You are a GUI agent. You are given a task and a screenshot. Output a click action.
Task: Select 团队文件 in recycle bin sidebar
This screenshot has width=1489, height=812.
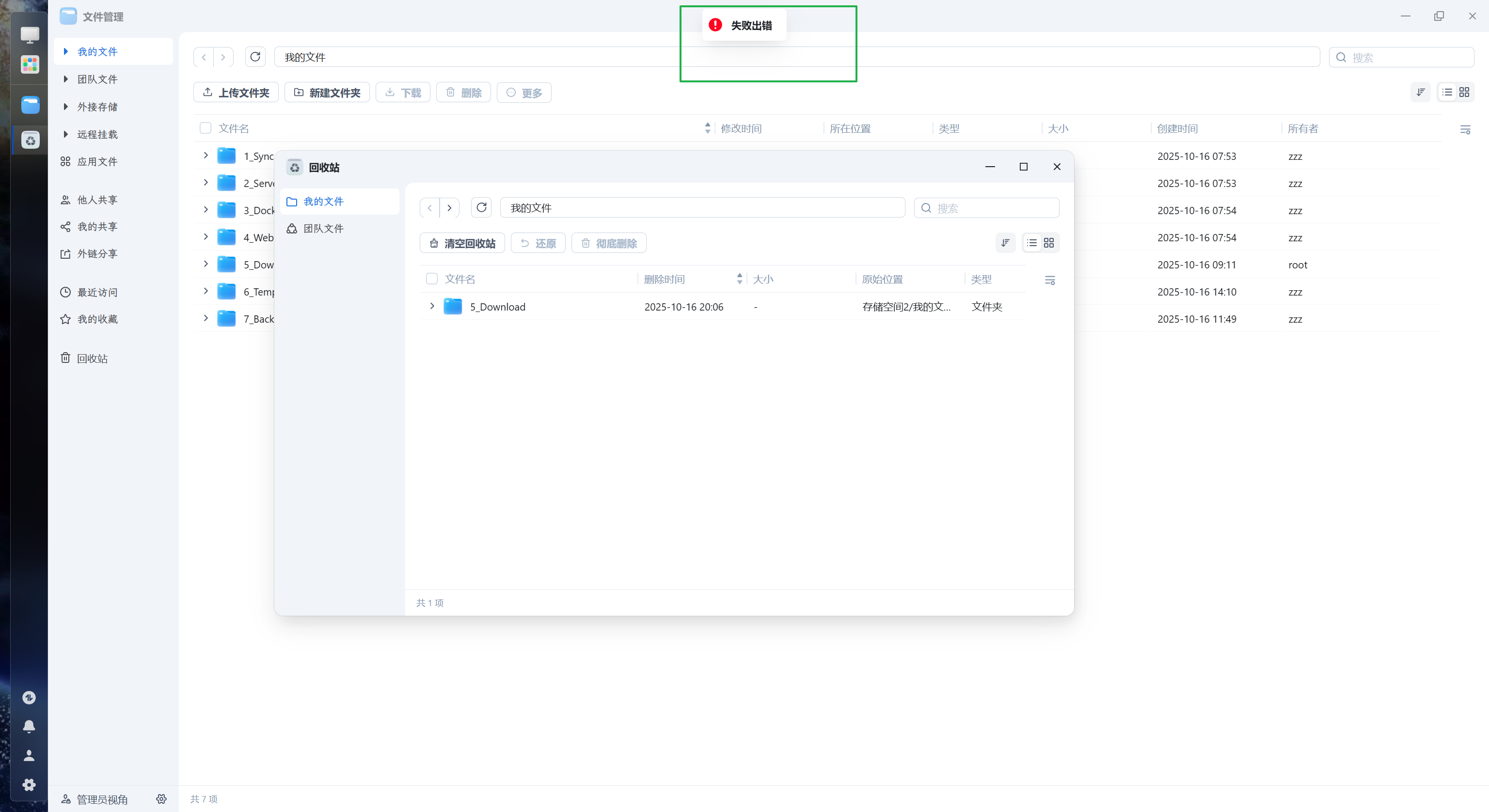pos(323,228)
